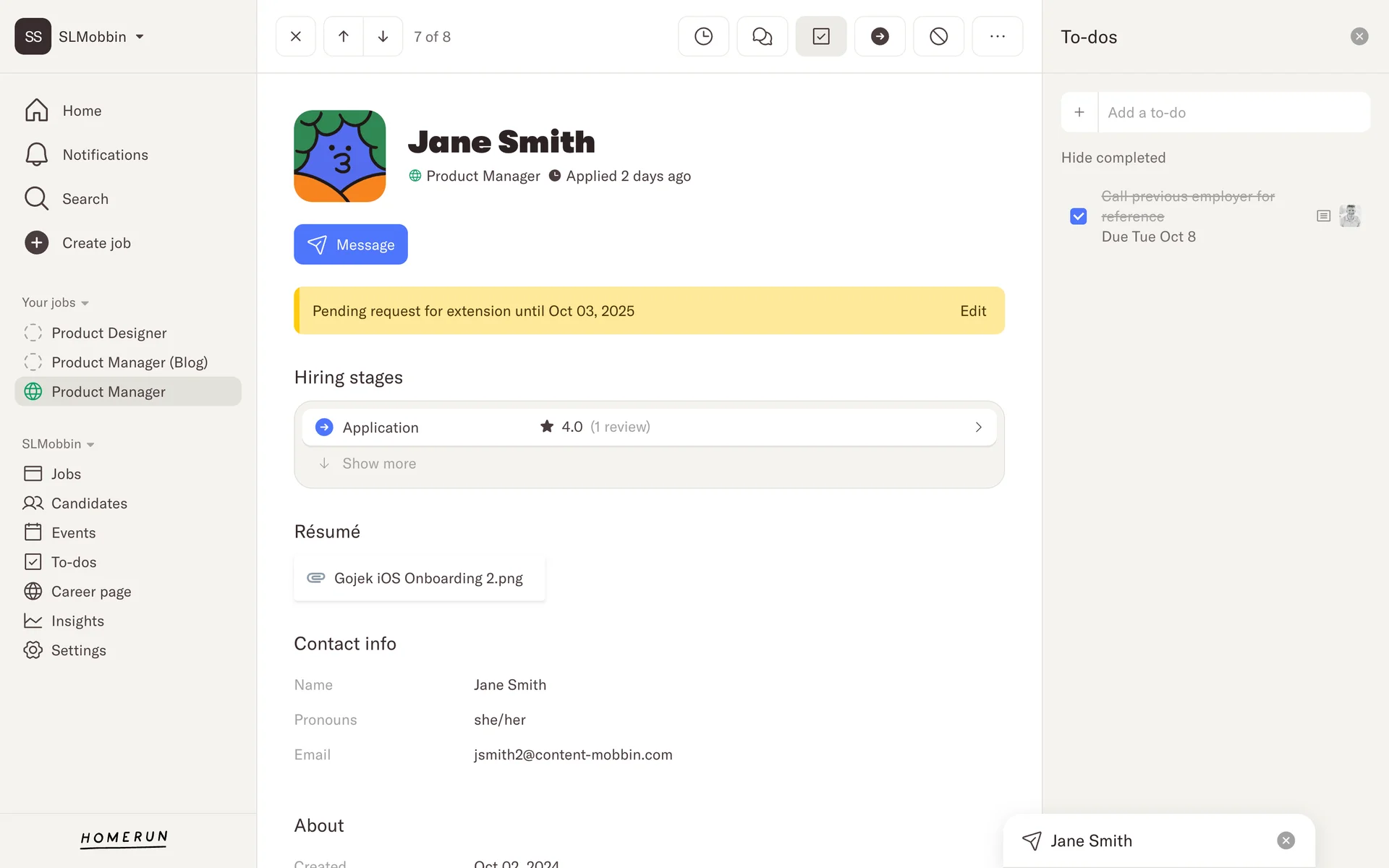Click the blue Message button
Viewport: 1389px width, 868px height.
[x=350, y=244]
